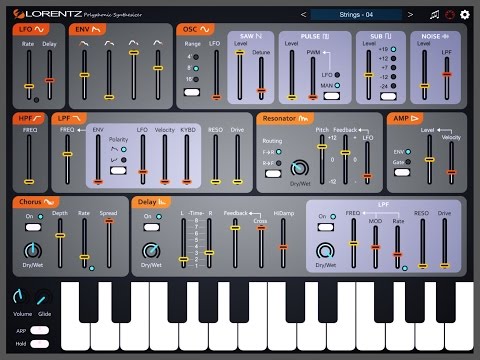Click the ENV section envelope icon
The height and width of the screenshot is (360, 480).
point(96,29)
